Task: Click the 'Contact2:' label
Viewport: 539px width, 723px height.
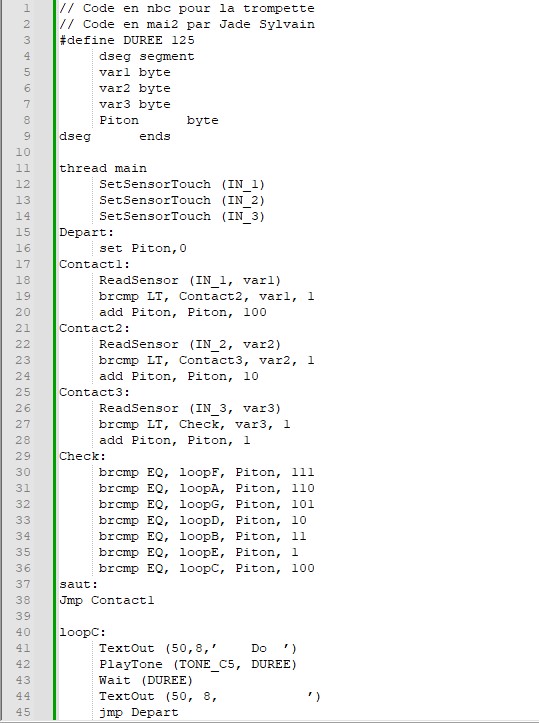Action: pyautogui.click(x=95, y=328)
